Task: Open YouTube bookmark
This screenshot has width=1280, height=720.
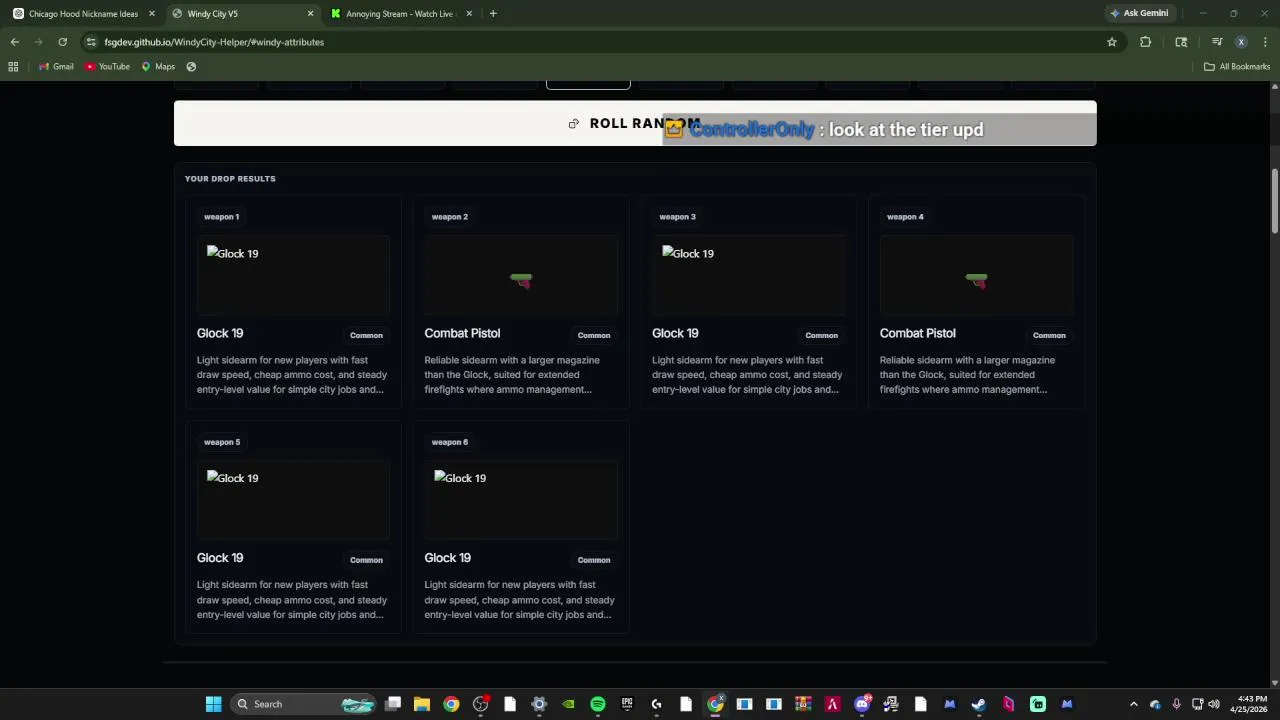Action: (108, 67)
